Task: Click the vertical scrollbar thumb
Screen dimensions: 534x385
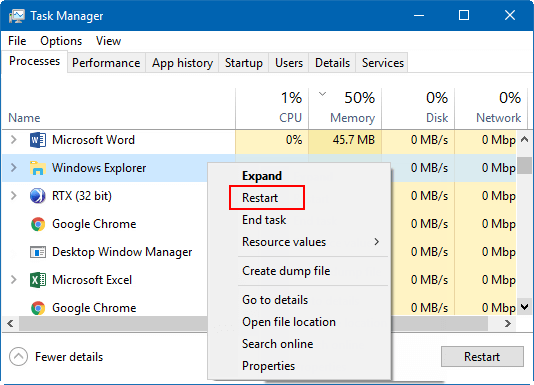Action: click(524, 166)
